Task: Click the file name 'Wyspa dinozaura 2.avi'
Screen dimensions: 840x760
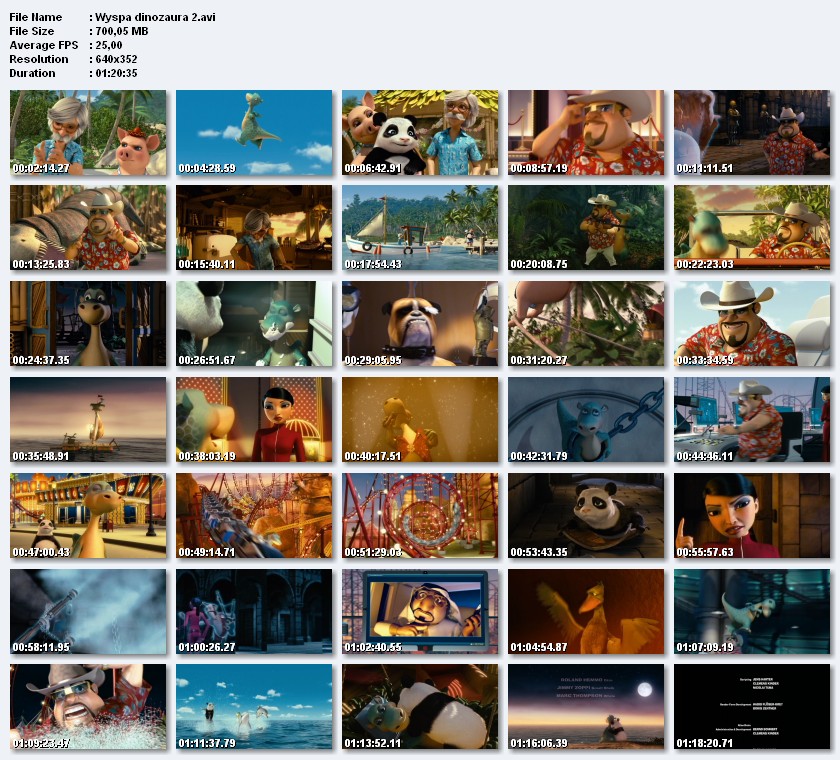Action: (155, 17)
